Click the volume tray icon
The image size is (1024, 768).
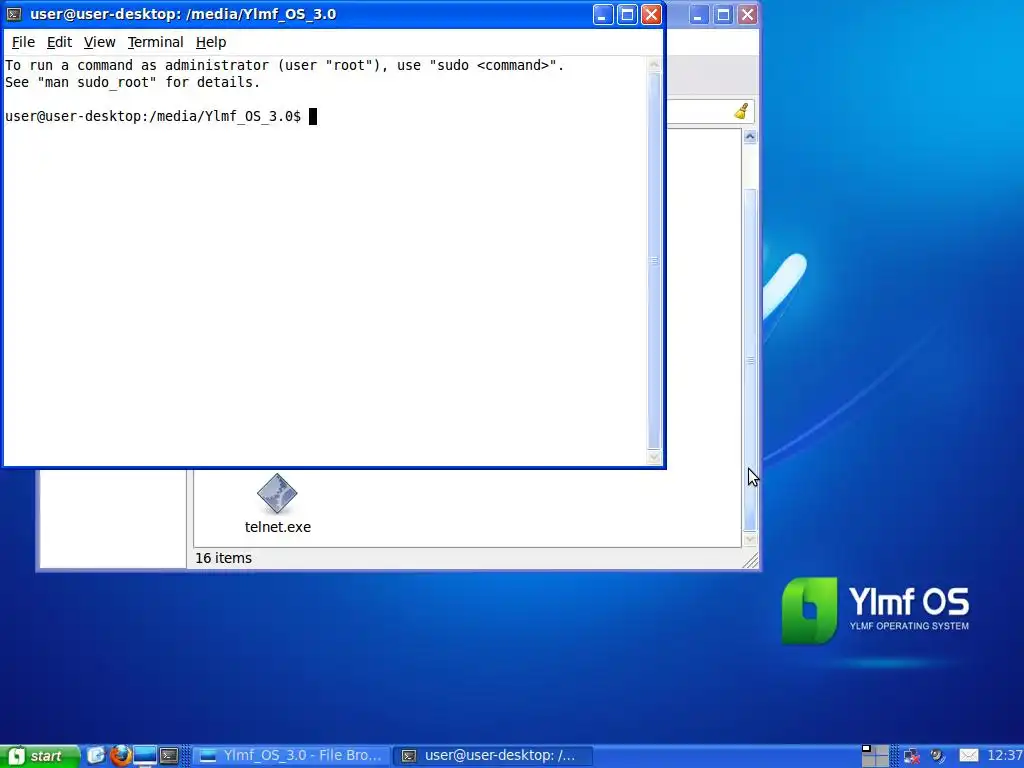(938, 756)
